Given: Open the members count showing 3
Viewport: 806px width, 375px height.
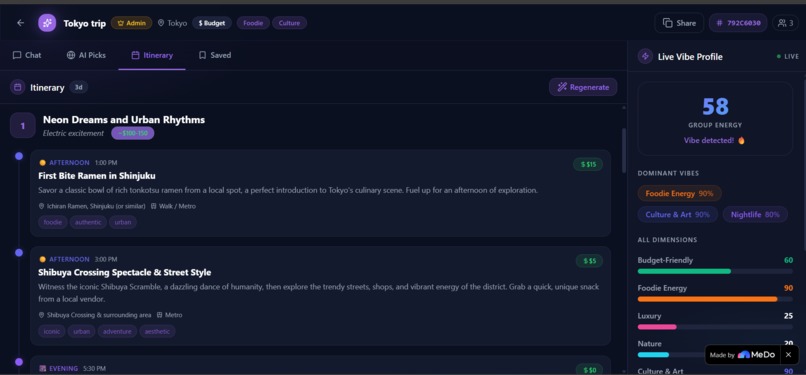Looking at the screenshot, I should [785, 23].
